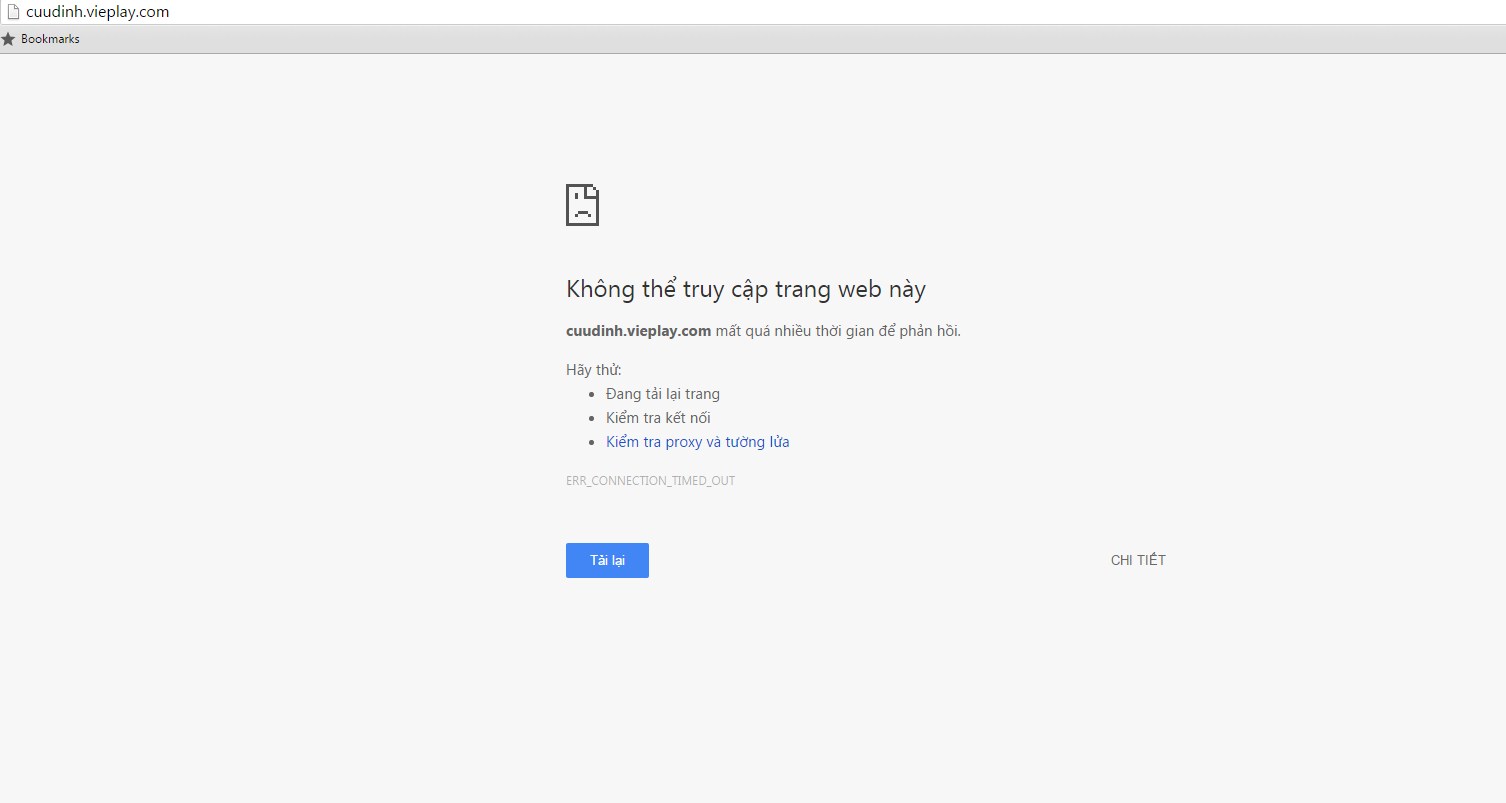Click the page icon in address bar
This screenshot has width=1506, height=803.
pos(13,12)
